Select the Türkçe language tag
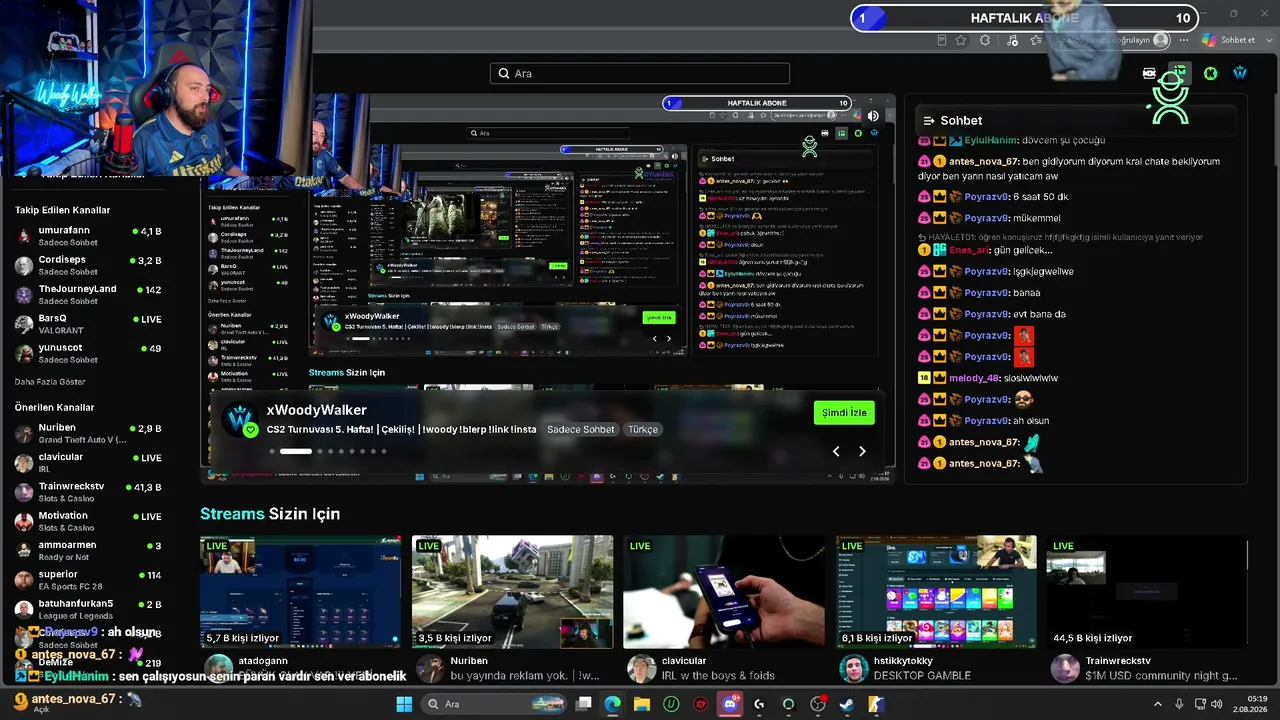 pos(642,429)
